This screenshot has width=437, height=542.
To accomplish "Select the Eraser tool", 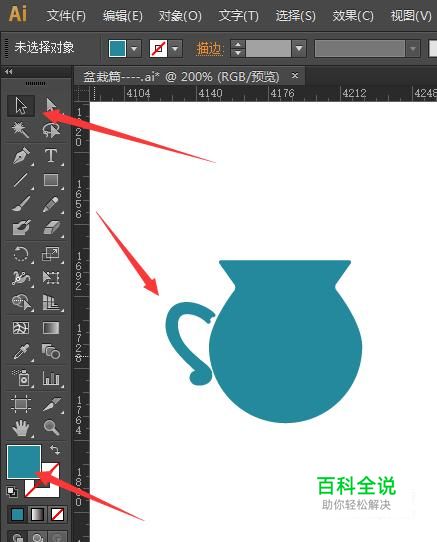I will 51,228.
